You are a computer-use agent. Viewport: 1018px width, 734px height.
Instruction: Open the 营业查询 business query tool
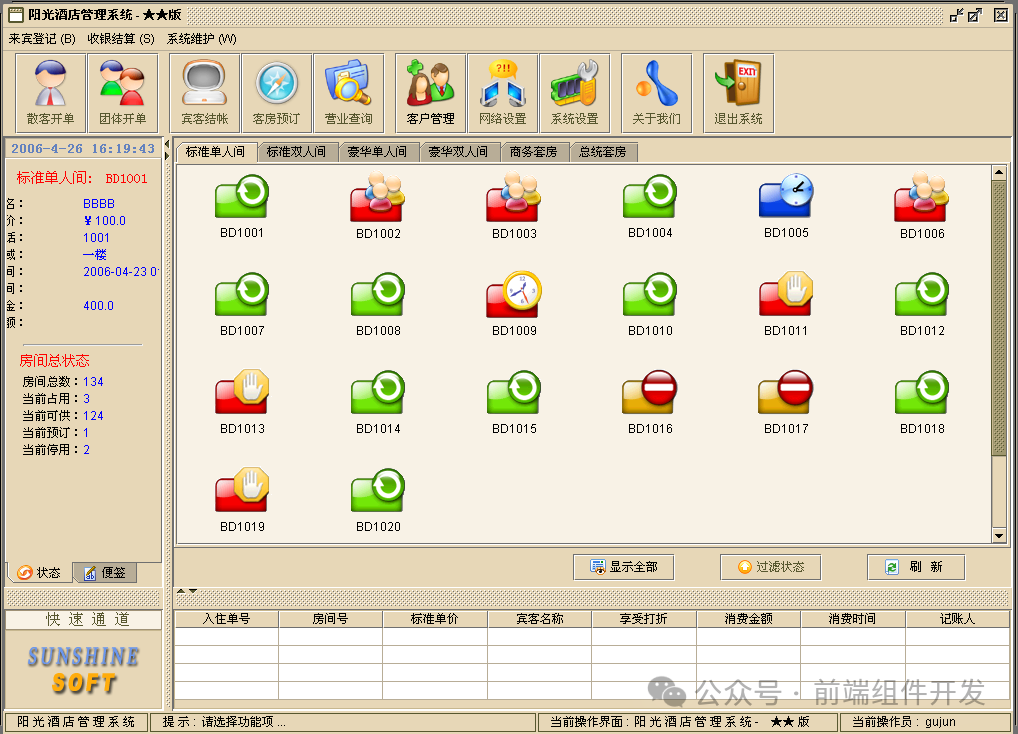348,92
